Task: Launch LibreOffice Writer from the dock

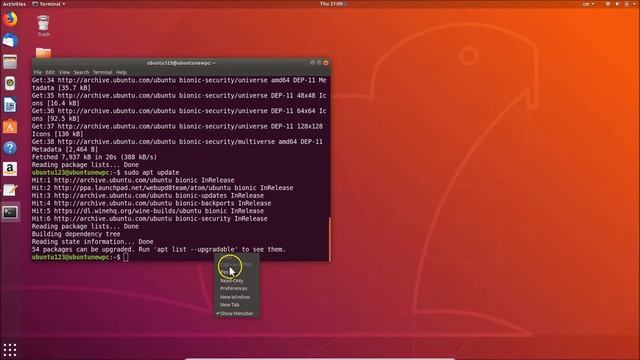Action: coord(10,105)
